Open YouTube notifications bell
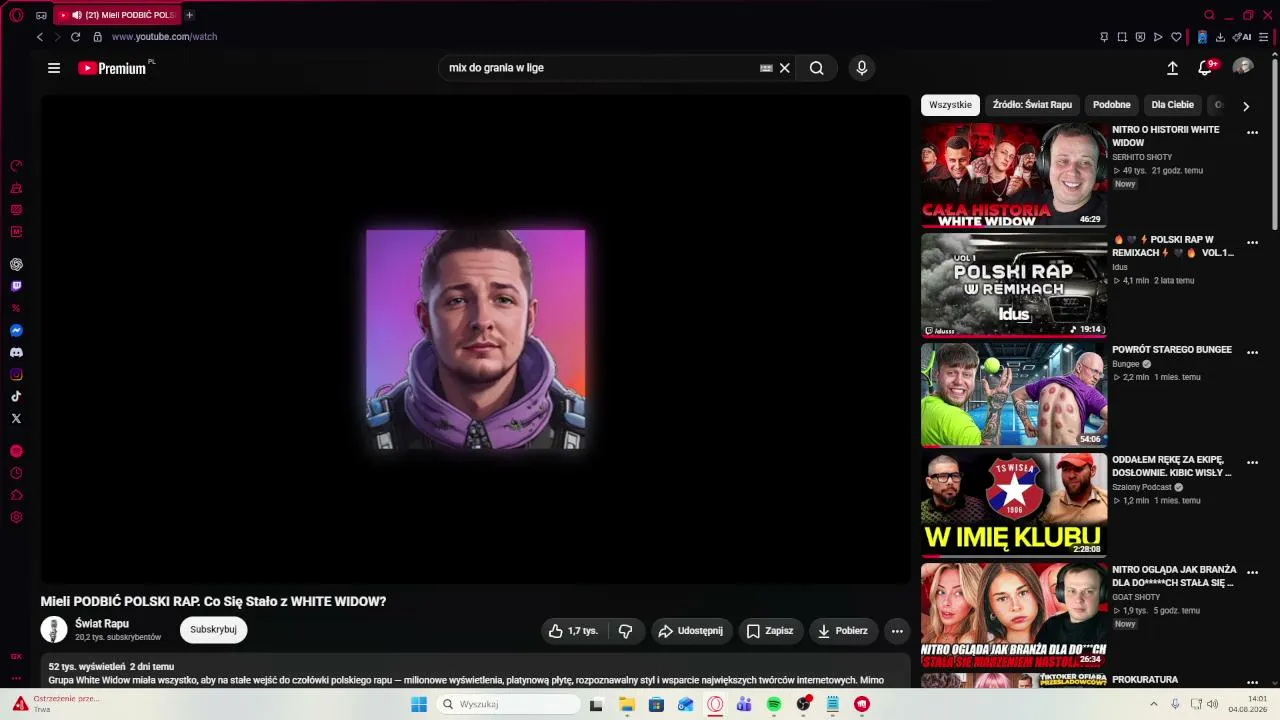Image resolution: width=1280 pixels, height=720 pixels. click(x=1206, y=68)
